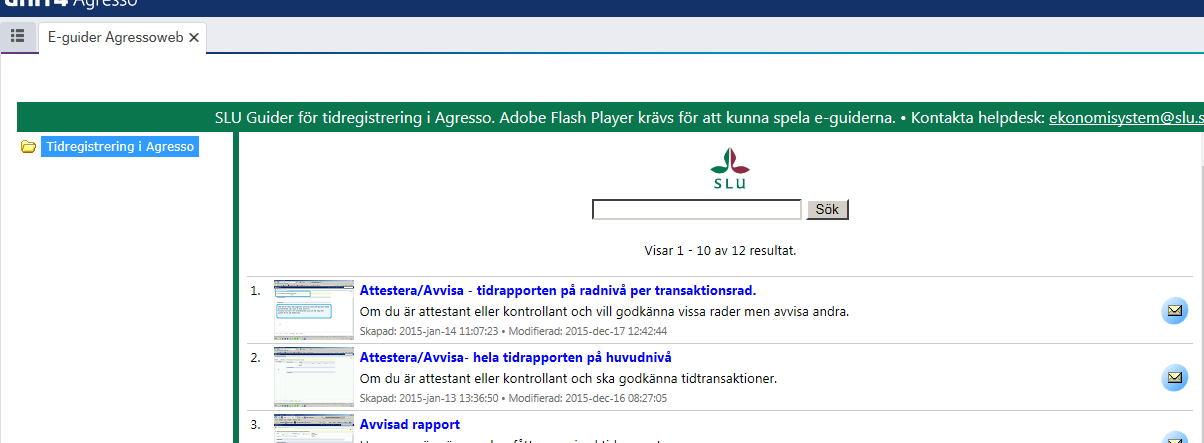Open the menu list icon beside the tab
The height and width of the screenshot is (443, 1204).
point(17,36)
